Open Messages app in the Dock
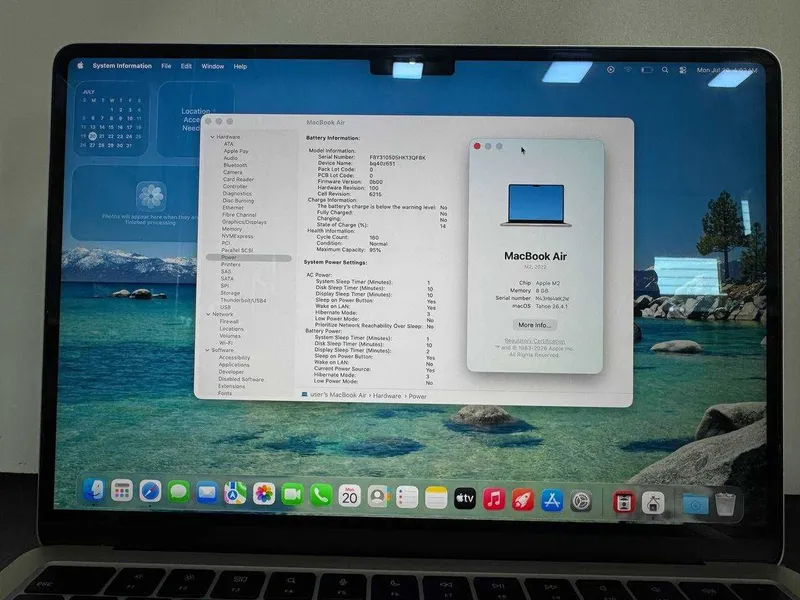The width and height of the screenshot is (800, 600). [x=179, y=492]
